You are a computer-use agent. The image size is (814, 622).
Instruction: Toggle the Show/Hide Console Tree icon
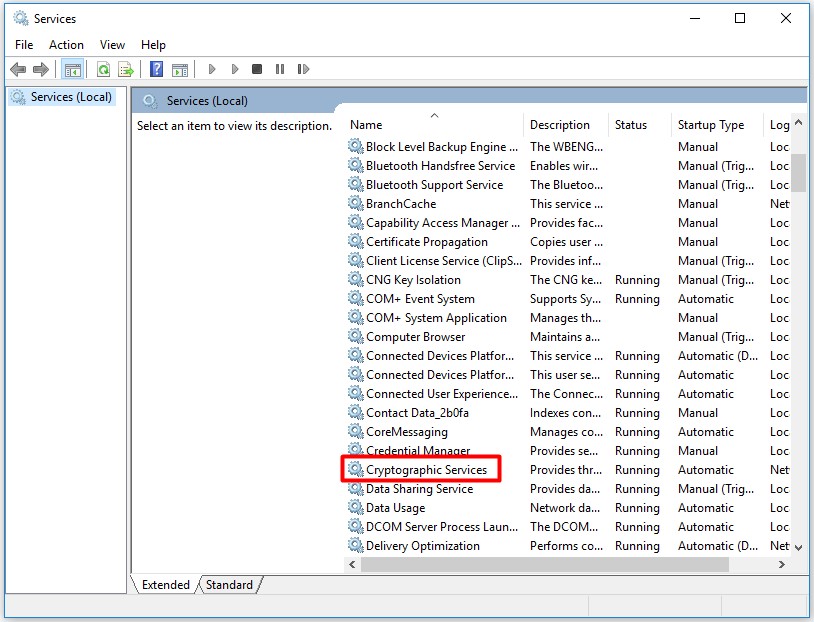pos(71,68)
